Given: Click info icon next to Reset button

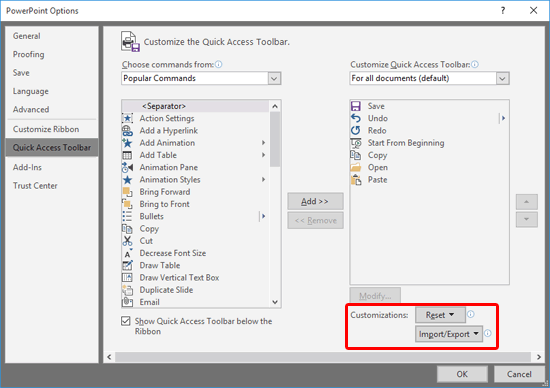Looking at the screenshot, I should tap(471, 314).
